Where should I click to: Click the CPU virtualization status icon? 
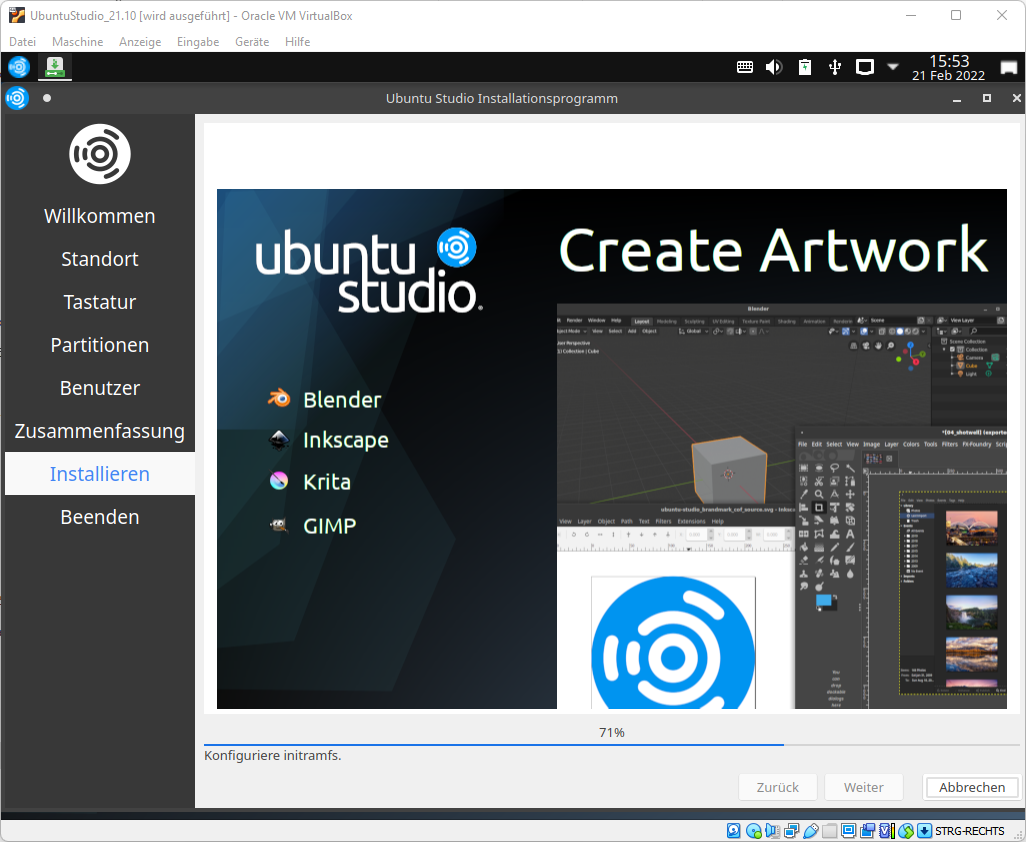pyautogui.click(x=886, y=831)
